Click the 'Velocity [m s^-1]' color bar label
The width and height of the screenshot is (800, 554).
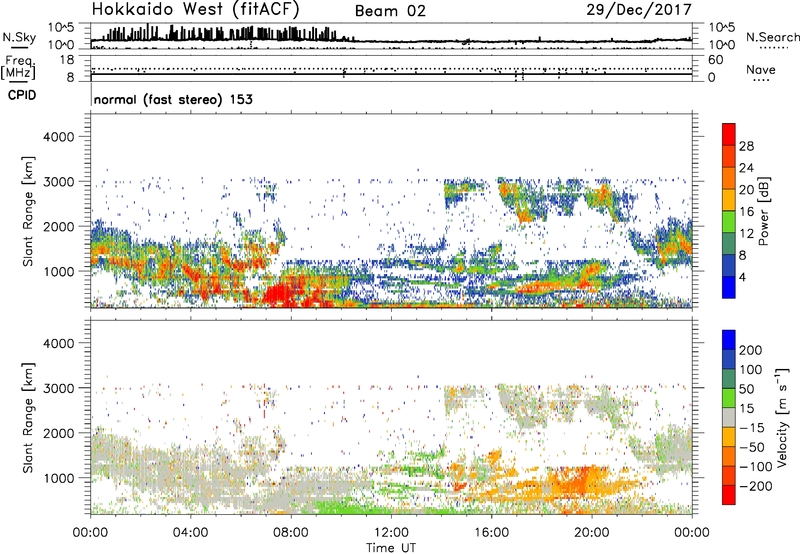(x=782, y=417)
